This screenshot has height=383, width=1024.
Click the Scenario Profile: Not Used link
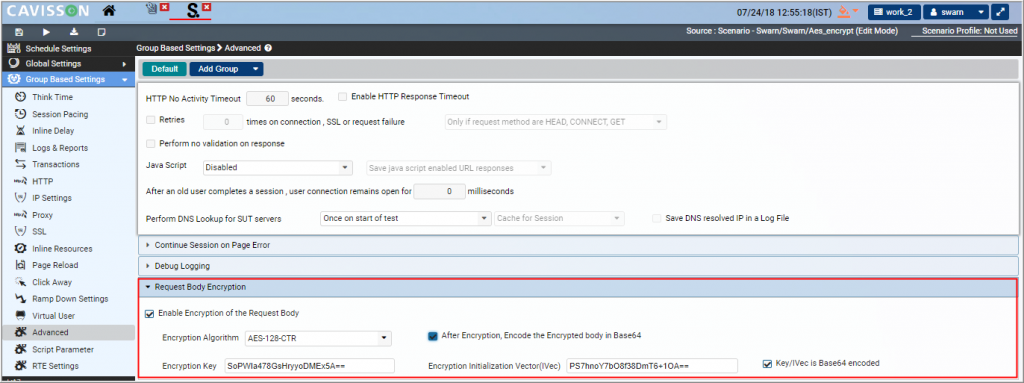[969, 31]
